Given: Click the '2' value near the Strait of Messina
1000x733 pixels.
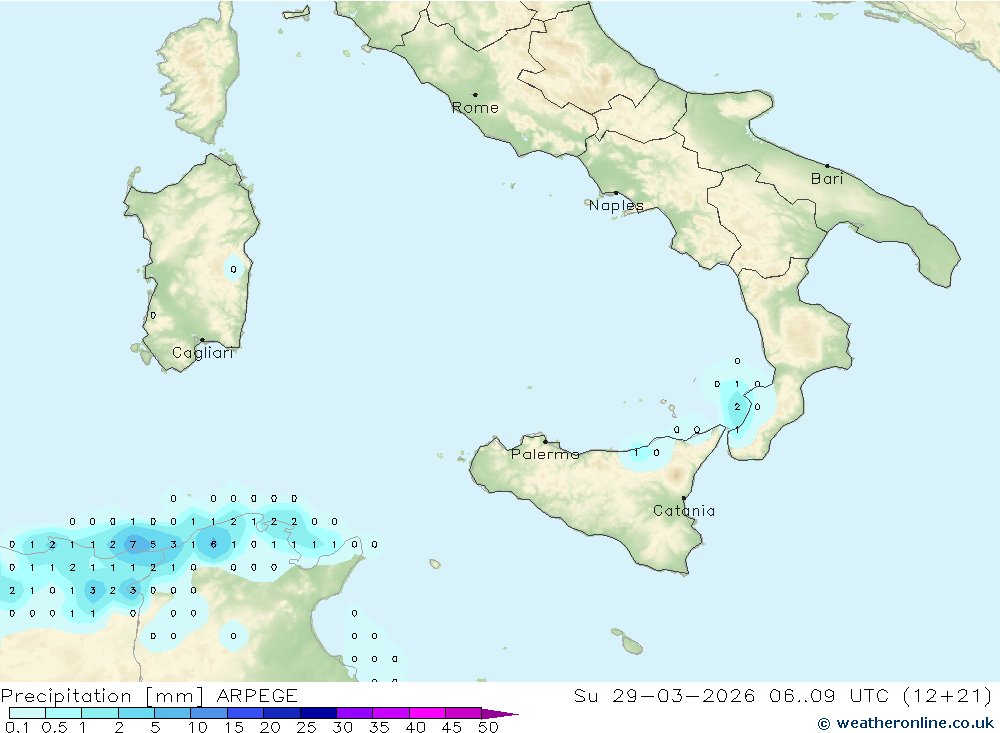Looking at the screenshot, I should point(737,407).
